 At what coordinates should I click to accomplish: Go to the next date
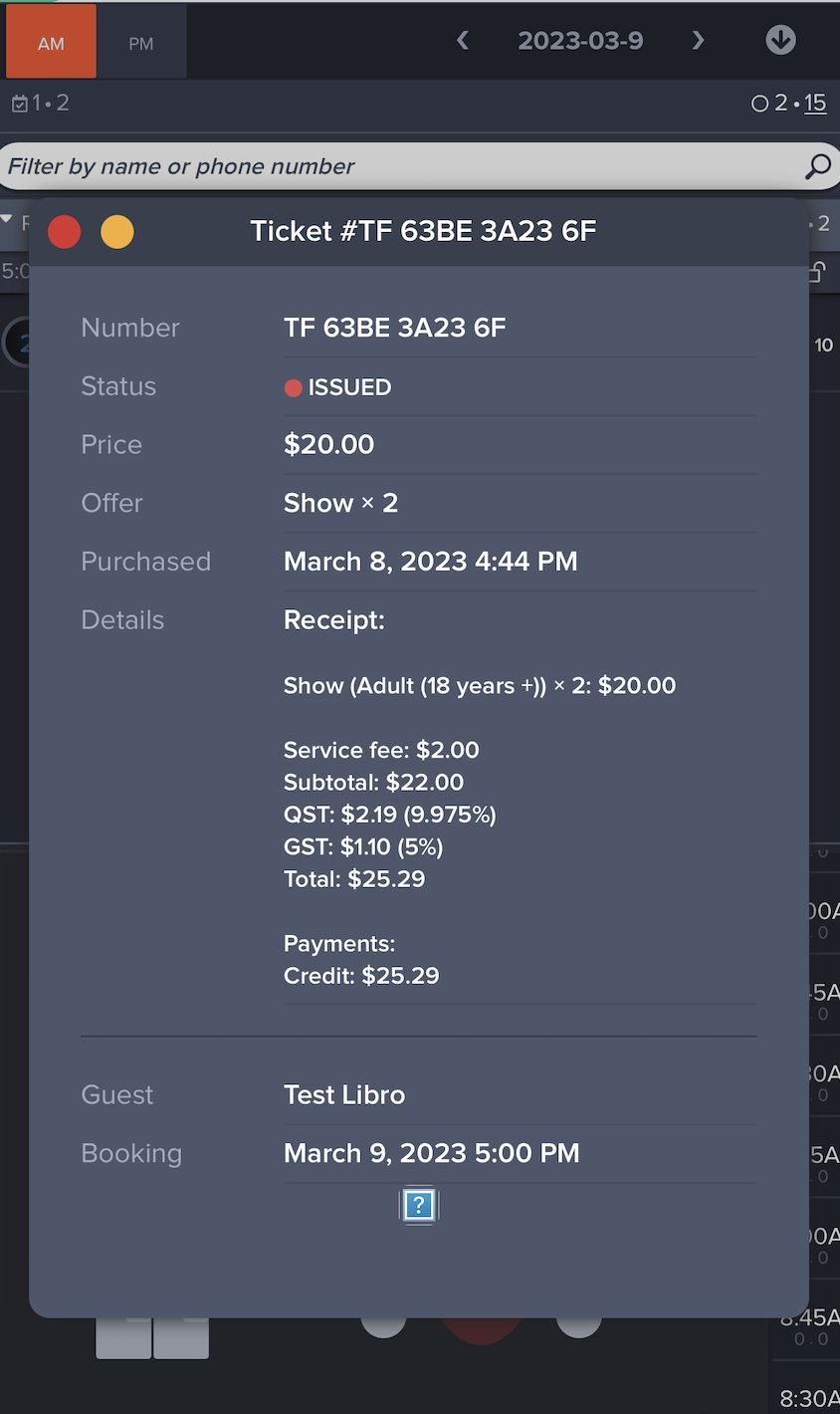(698, 41)
